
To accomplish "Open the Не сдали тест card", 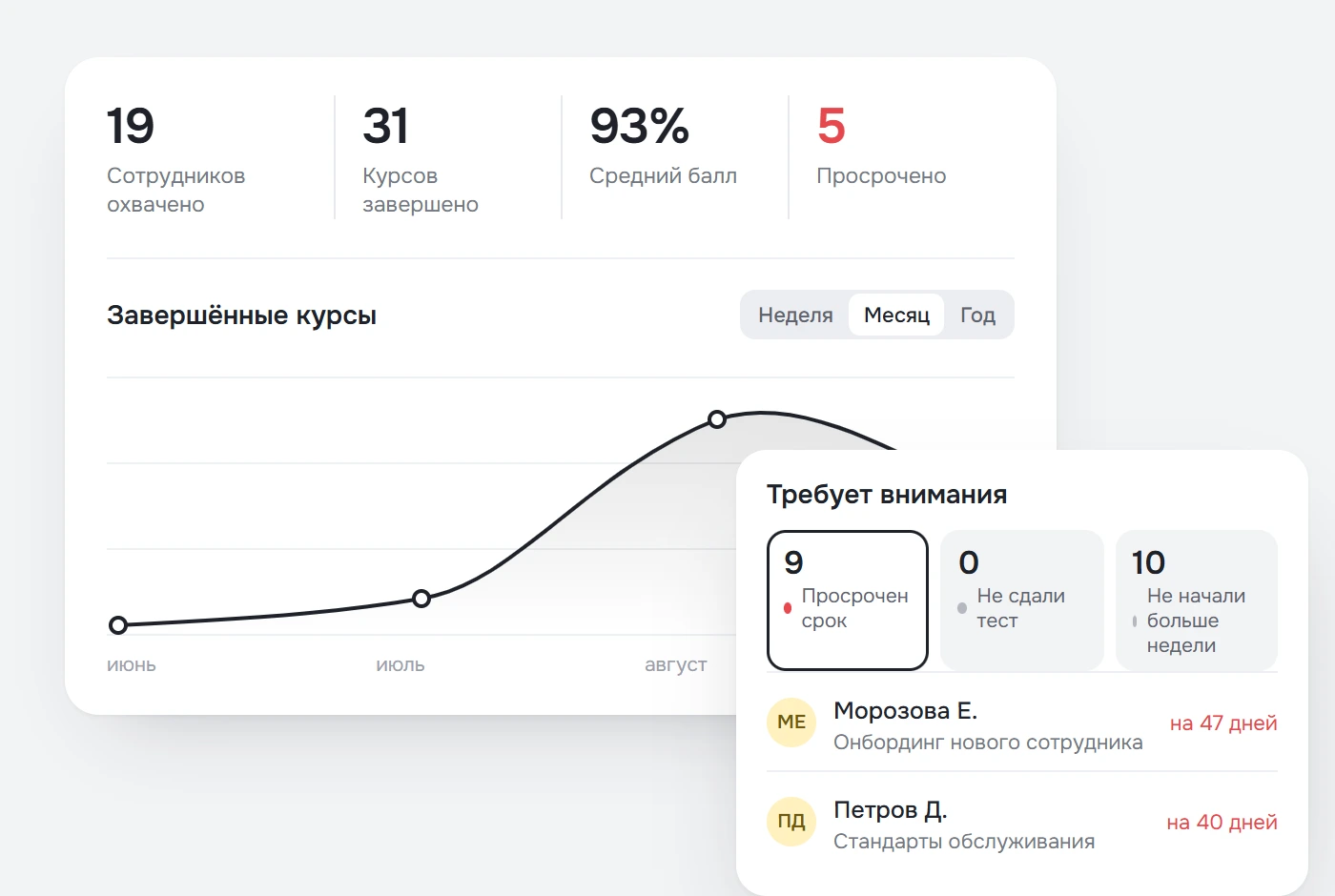I will pos(1021,601).
